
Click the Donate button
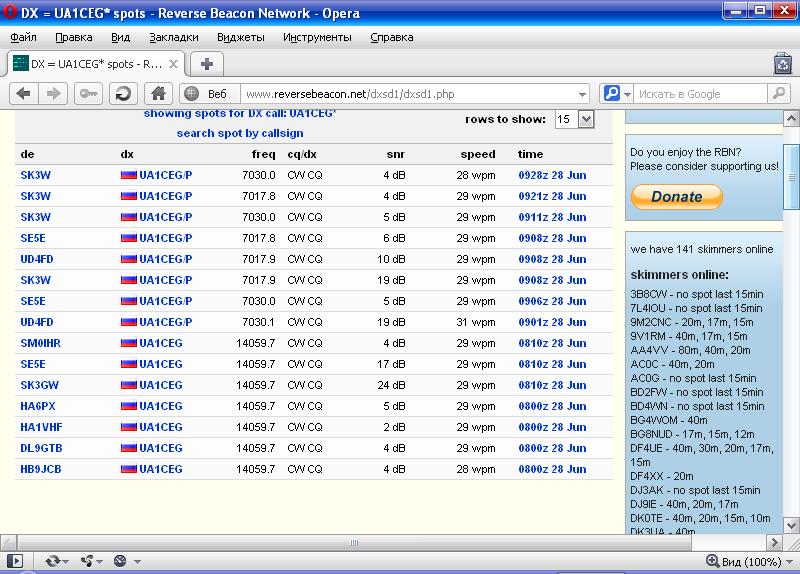click(676, 197)
